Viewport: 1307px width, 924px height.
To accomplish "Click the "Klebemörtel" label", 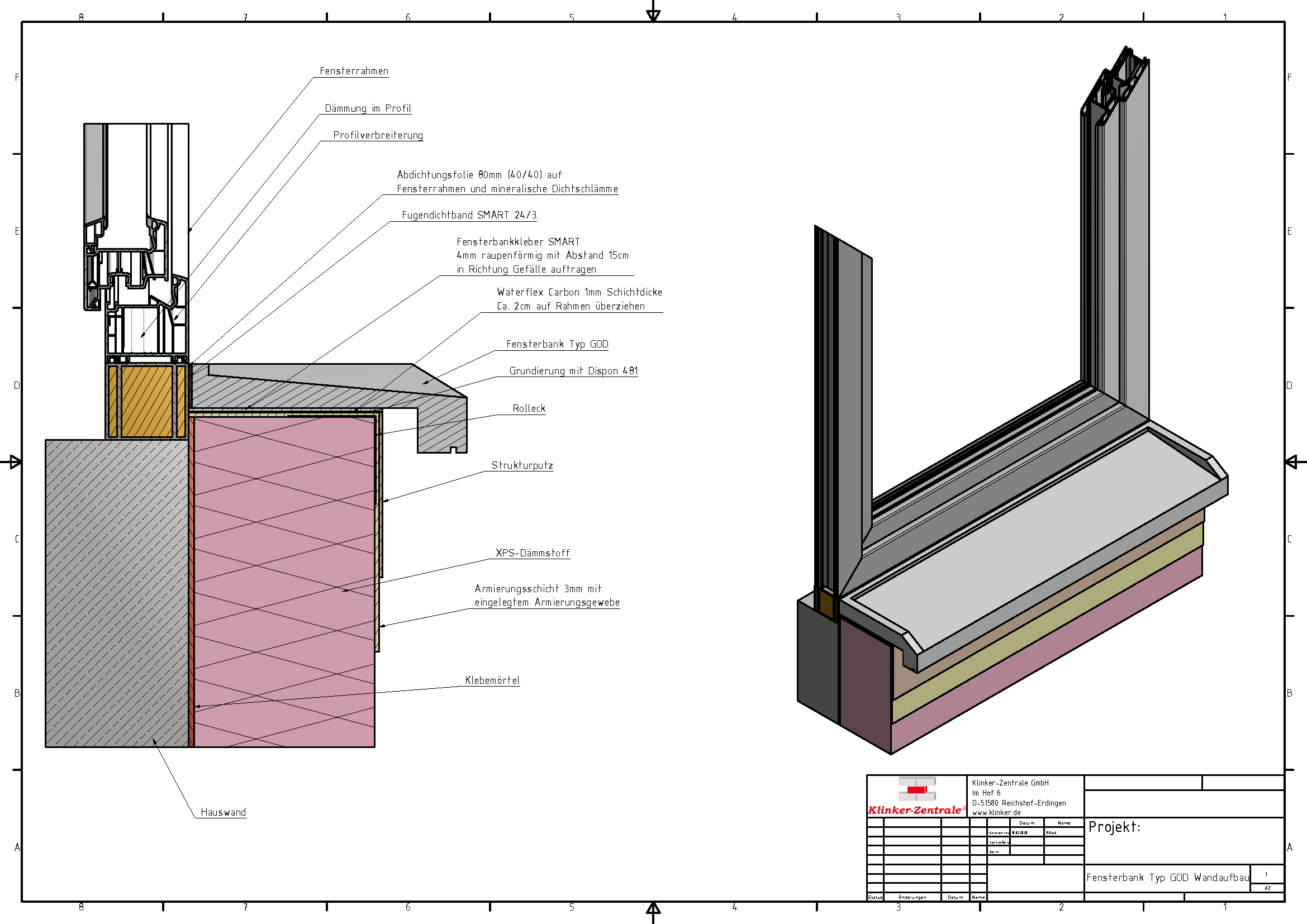I will click(492, 680).
